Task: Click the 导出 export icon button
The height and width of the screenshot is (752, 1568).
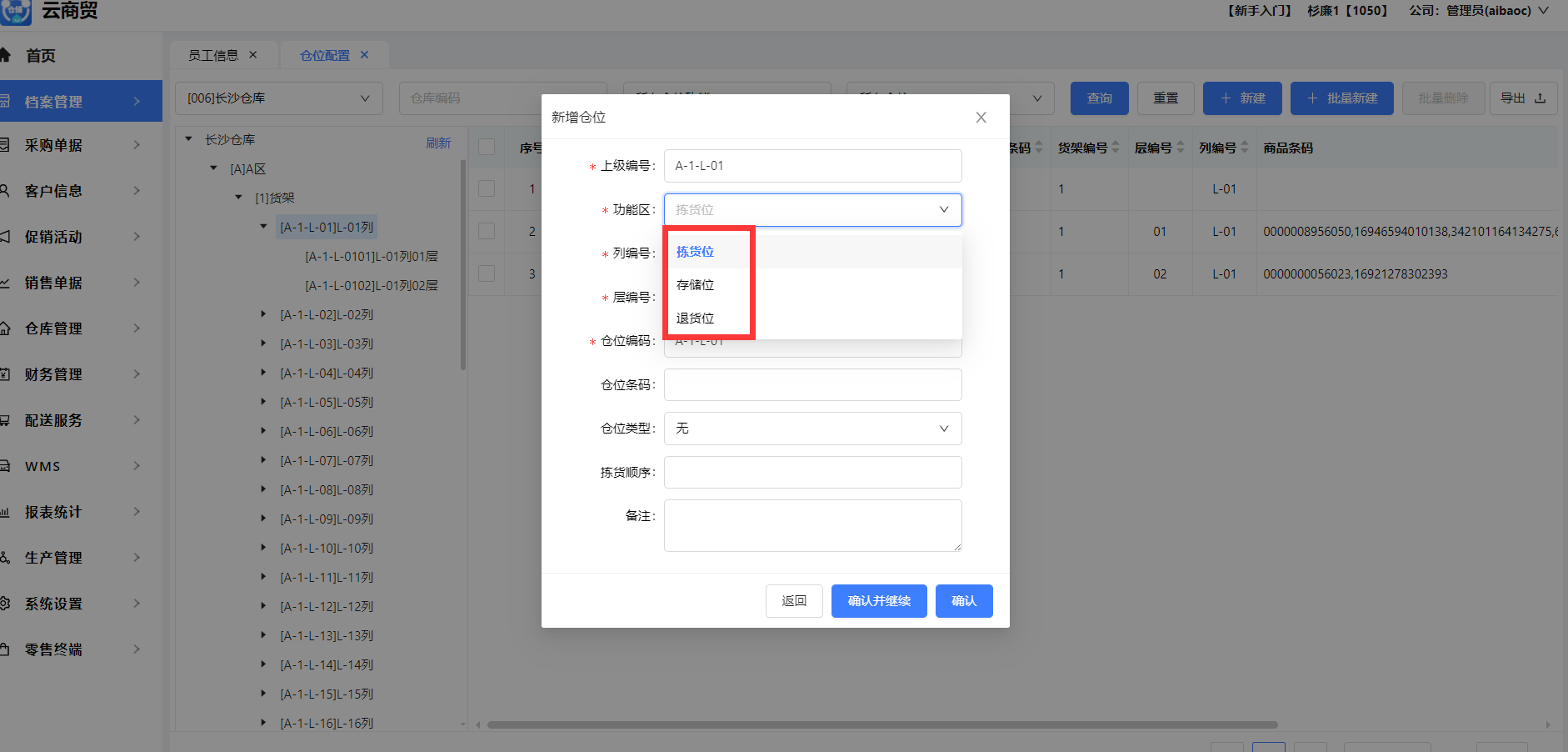Action: coord(1523,98)
